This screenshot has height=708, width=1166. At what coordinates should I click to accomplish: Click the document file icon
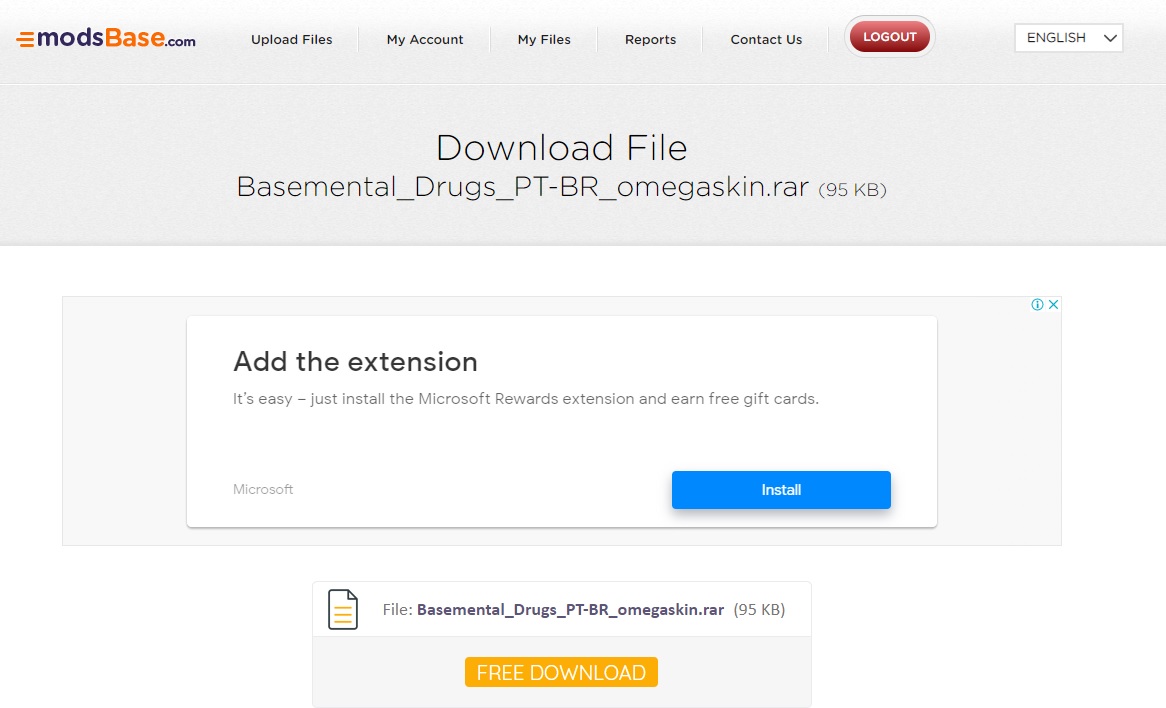coord(343,609)
